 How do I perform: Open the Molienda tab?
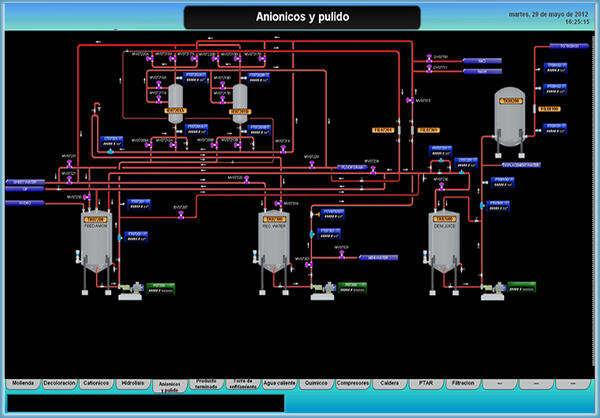tap(23, 384)
